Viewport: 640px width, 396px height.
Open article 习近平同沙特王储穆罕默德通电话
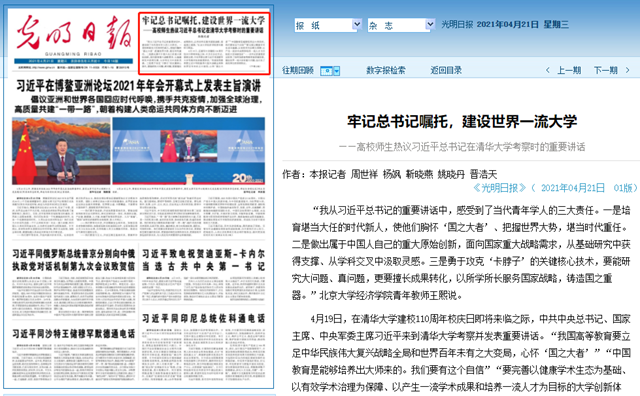73,334
